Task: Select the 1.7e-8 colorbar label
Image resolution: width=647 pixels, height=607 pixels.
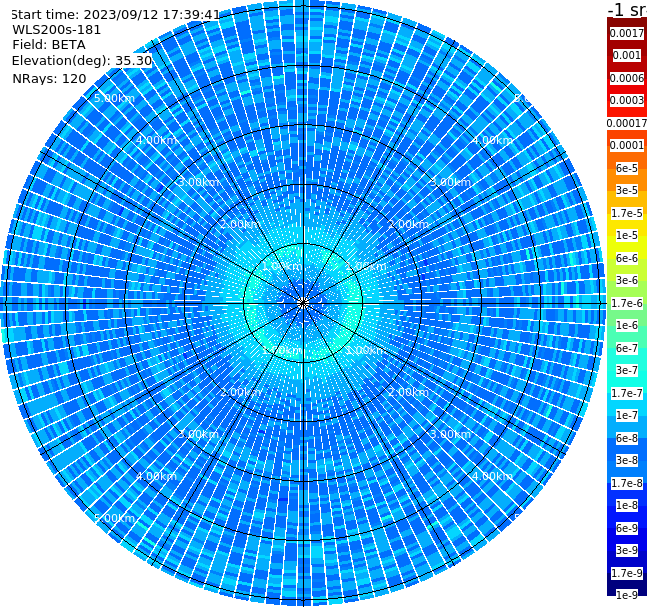Action: pos(627,483)
